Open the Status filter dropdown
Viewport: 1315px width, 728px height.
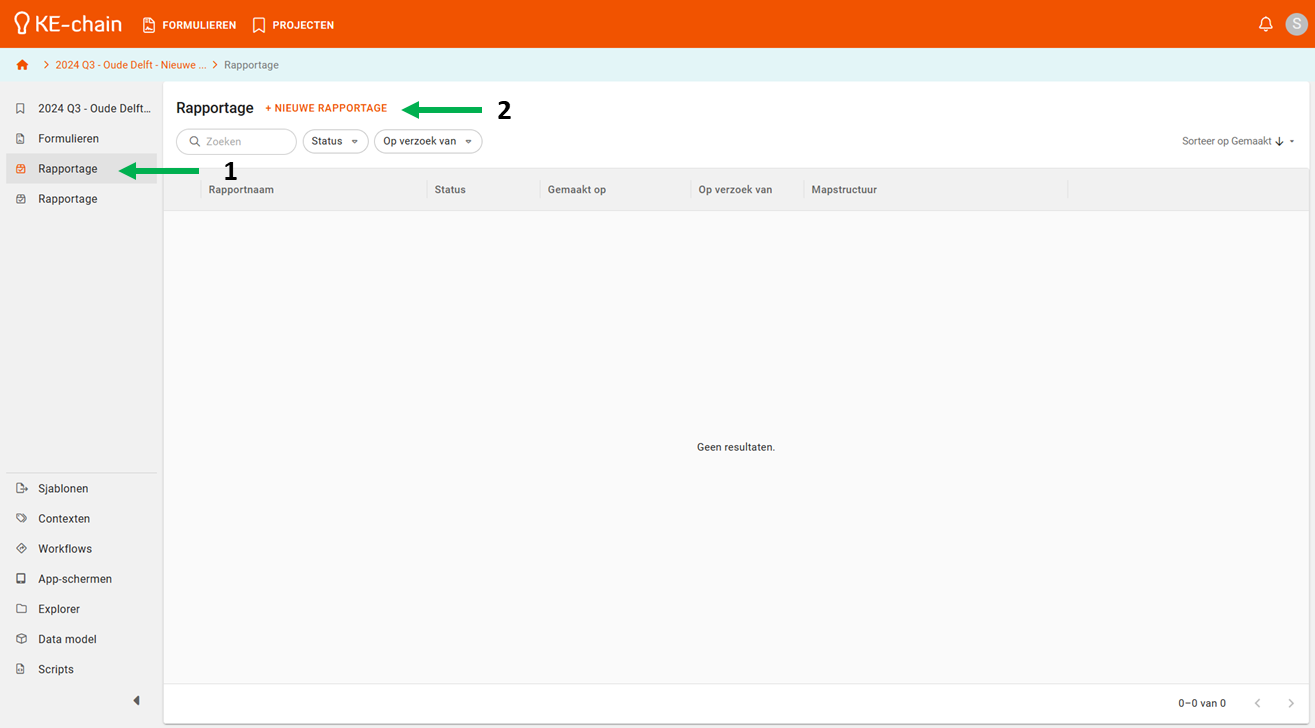[x=335, y=142]
